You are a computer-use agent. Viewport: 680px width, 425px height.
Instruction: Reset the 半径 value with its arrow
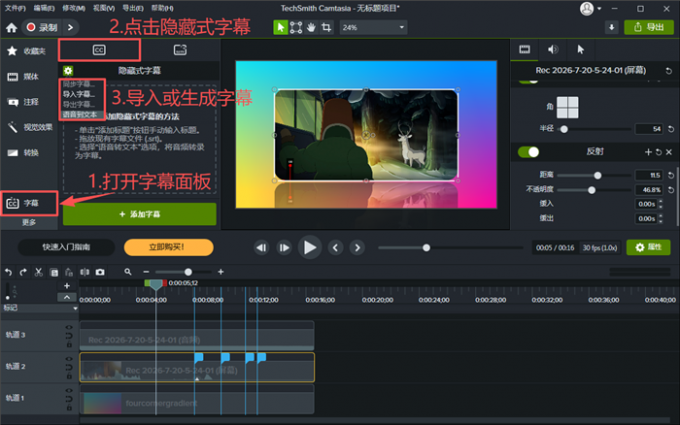(671, 129)
